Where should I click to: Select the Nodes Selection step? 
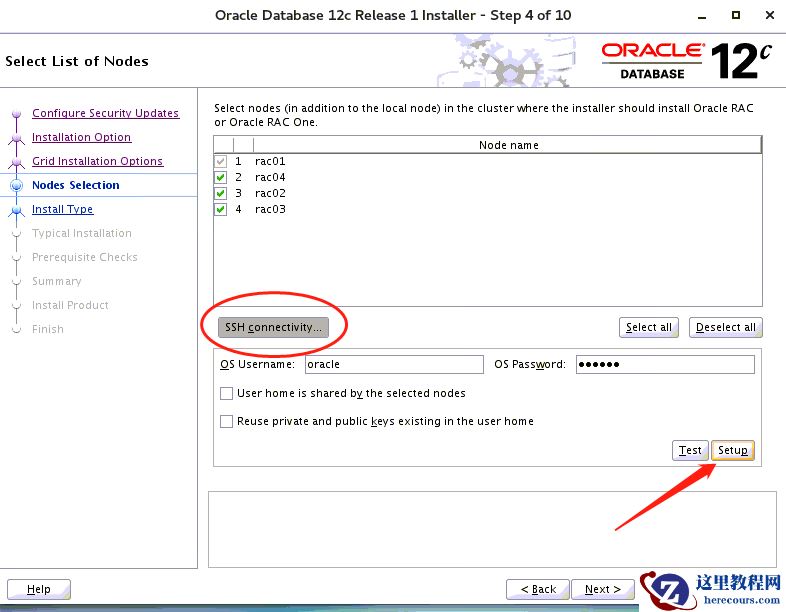tap(76, 185)
